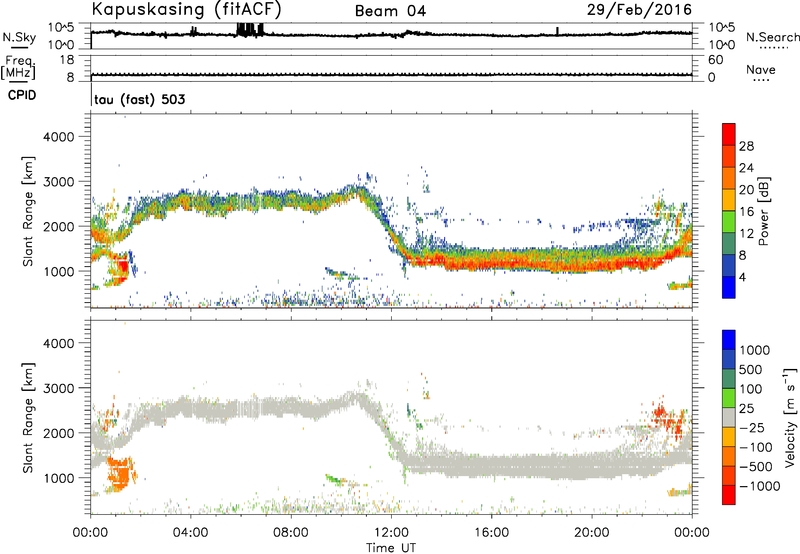Viewport: 800px width, 554px height.
Task: Select the 04:00 time axis label
Action: (x=190, y=533)
